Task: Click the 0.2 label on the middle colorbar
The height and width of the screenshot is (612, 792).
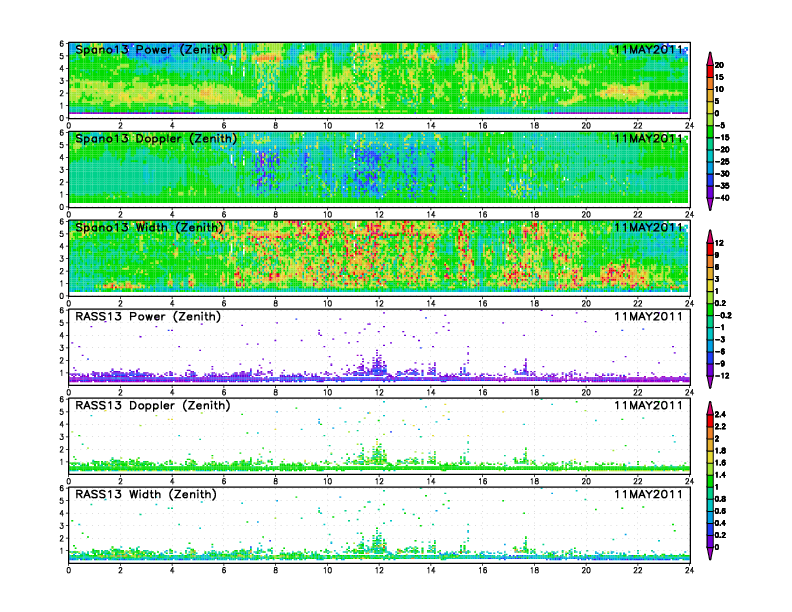Action: tap(721, 303)
